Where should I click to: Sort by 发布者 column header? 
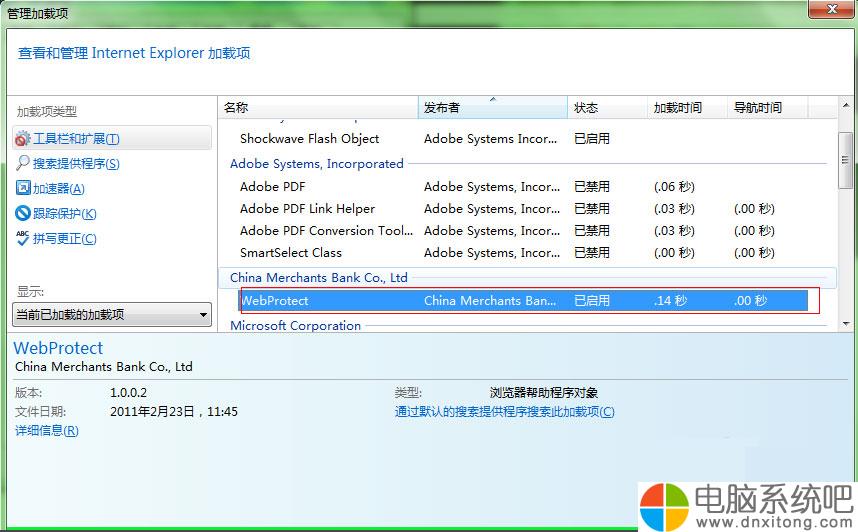492,107
